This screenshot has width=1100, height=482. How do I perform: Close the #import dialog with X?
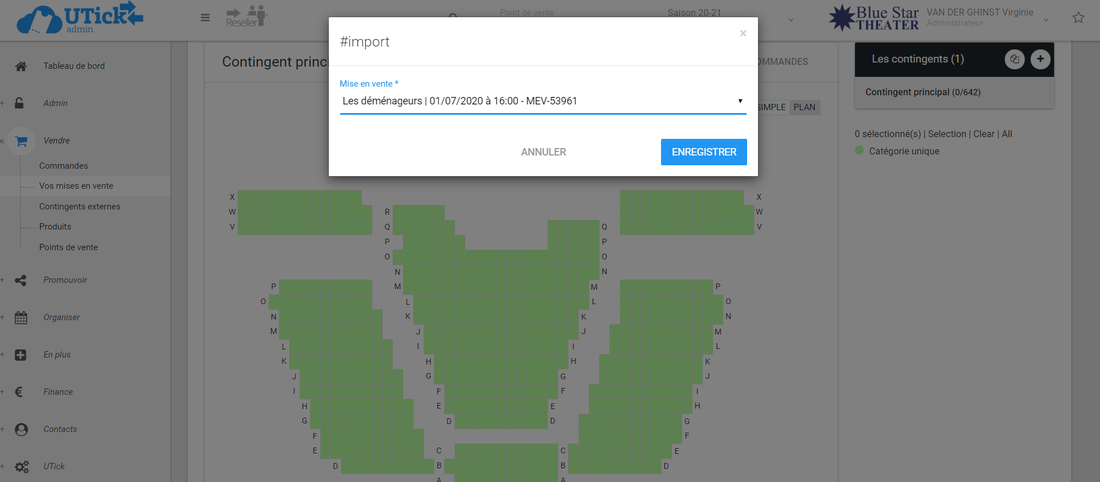(x=742, y=34)
